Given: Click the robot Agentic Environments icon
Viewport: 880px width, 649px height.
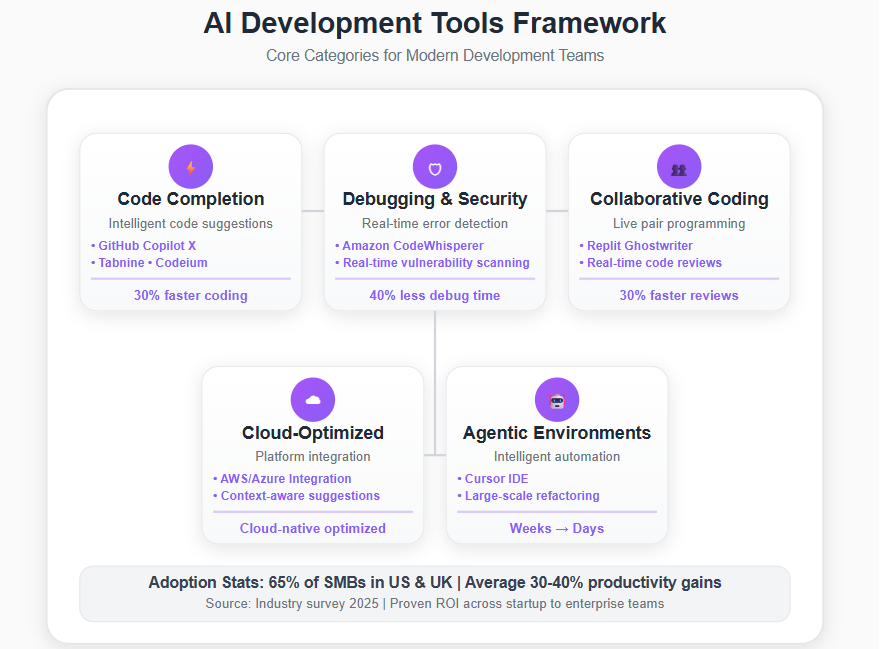Looking at the screenshot, I should coord(557,400).
